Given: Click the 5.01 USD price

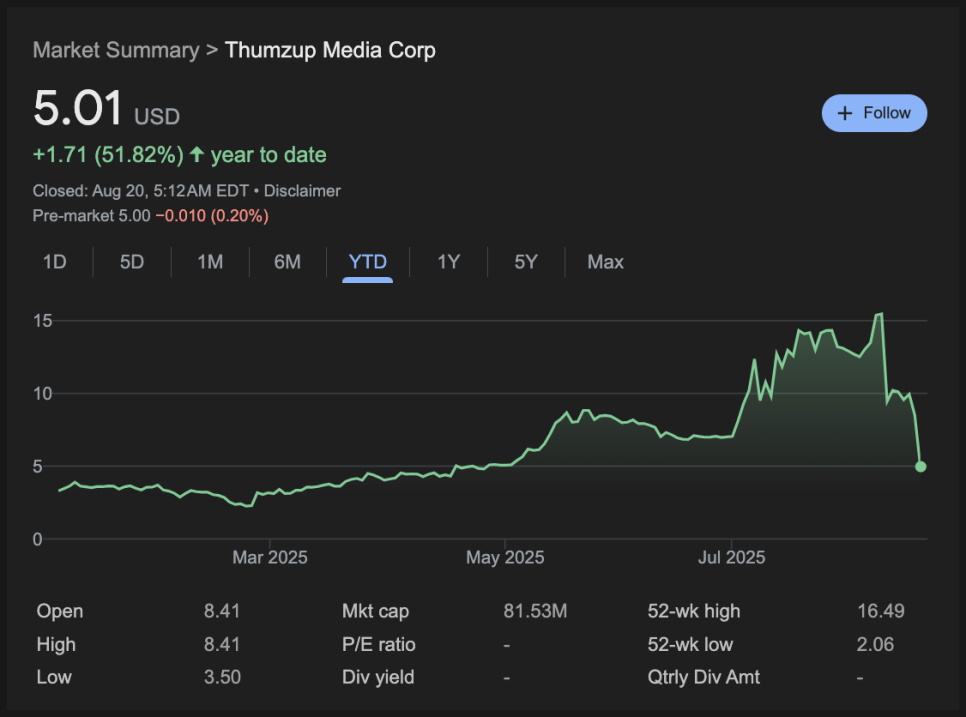Looking at the screenshot, I should tap(106, 108).
